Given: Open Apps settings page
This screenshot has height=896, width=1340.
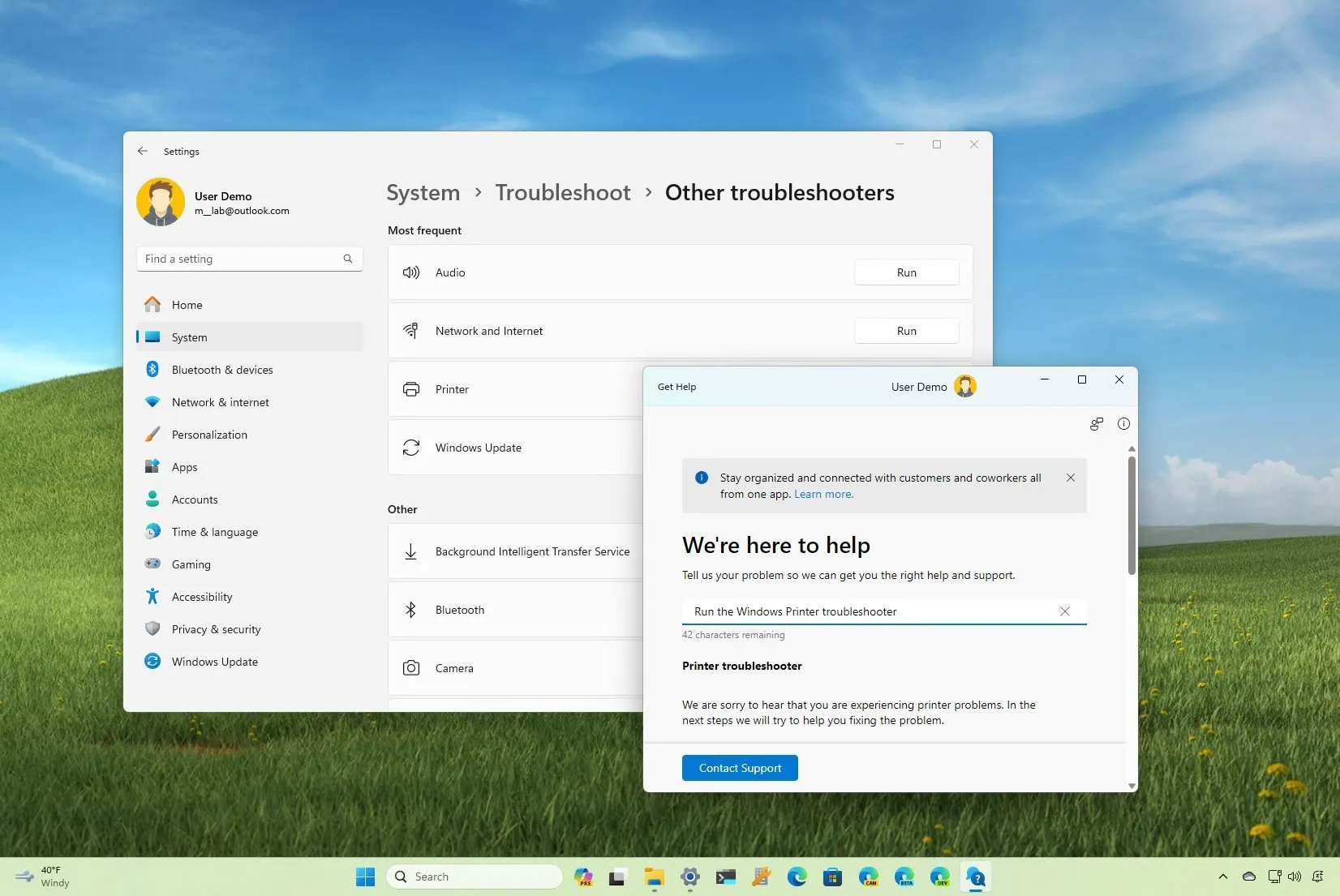Looking at the screenshot, I should 250,467.
